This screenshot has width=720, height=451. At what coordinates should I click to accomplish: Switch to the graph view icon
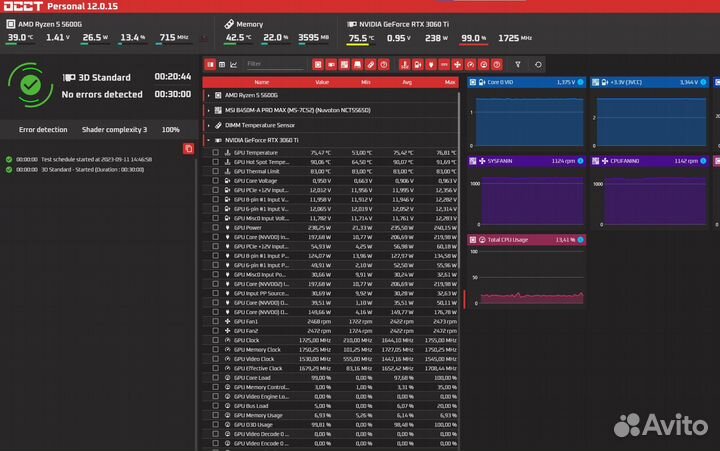coord(233,64)
